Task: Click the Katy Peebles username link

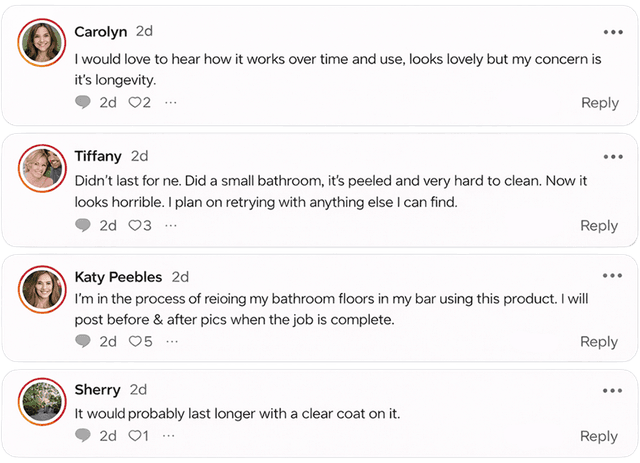Action: click(118, 276)
